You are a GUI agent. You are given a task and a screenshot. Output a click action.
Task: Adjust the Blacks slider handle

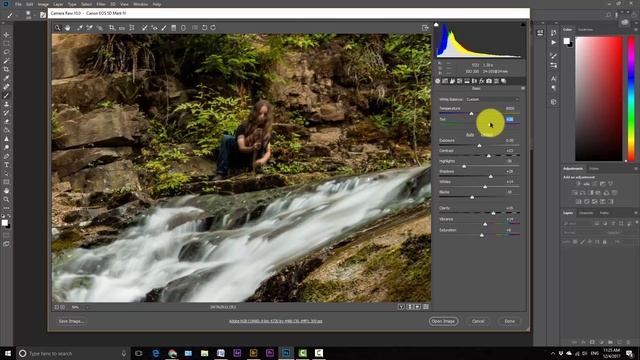click(x=472, y=197)
